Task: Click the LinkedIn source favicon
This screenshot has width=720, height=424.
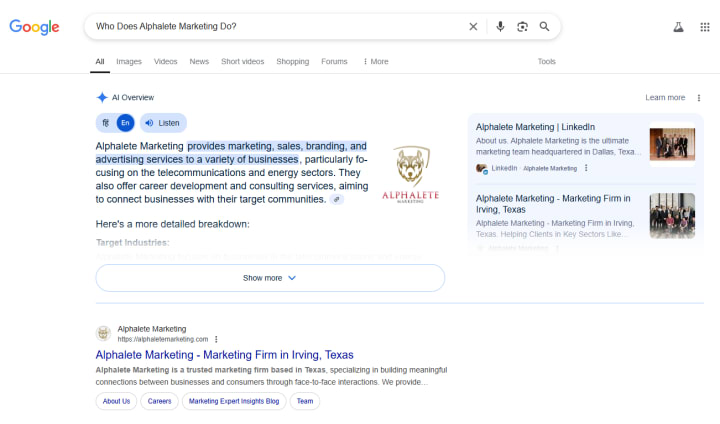Action: coord(482,169)
